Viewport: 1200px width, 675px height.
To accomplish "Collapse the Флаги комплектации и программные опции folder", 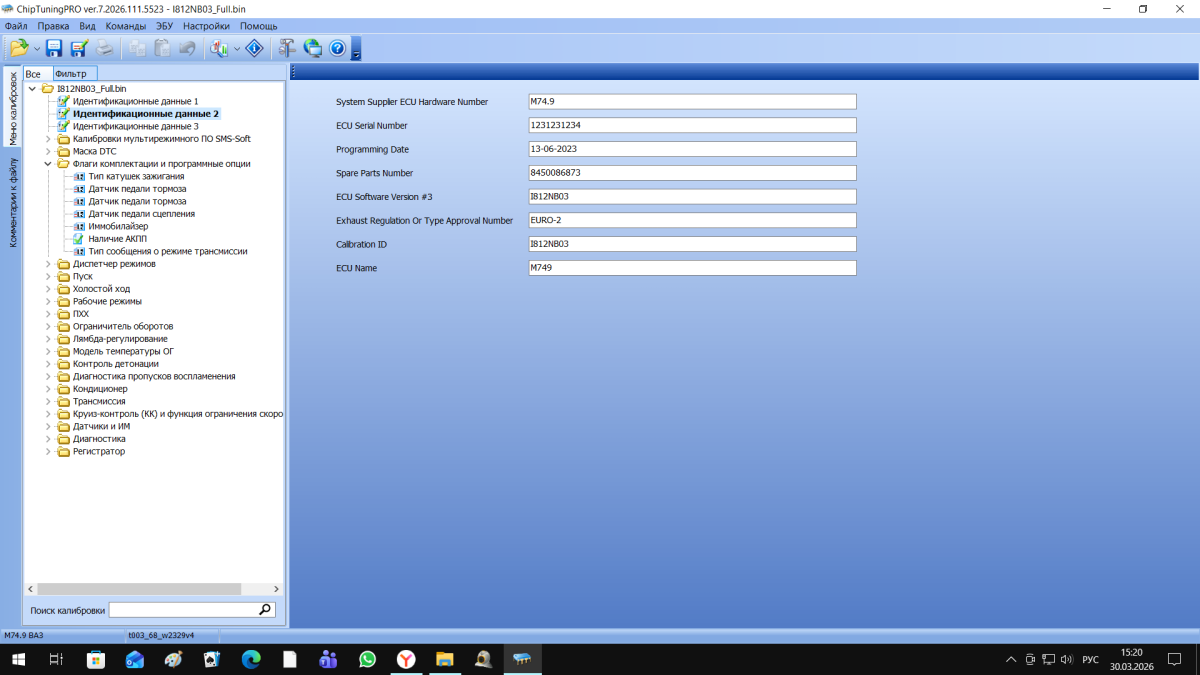I will [x=48, y=164].
